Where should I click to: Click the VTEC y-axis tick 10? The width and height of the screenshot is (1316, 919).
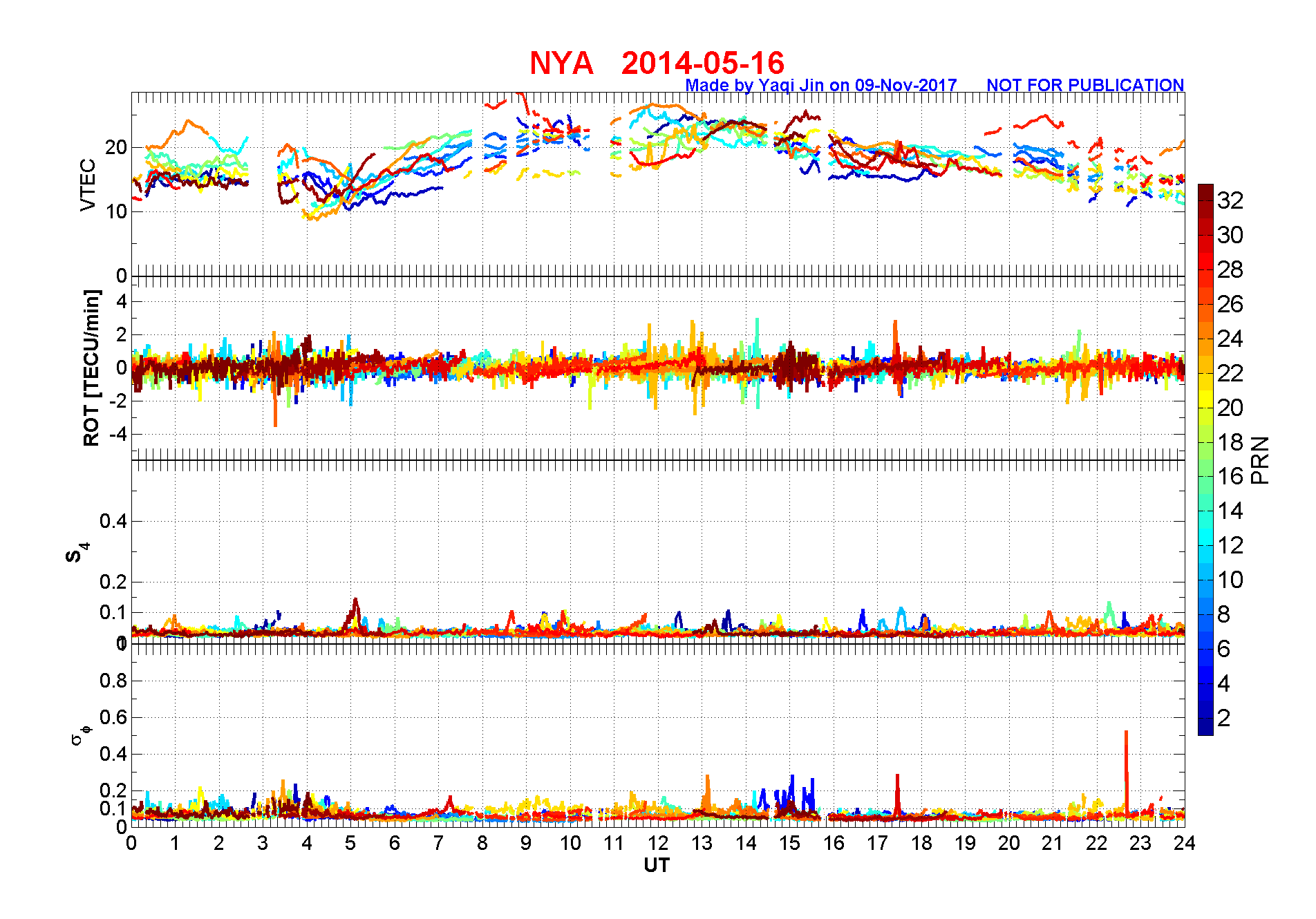point(116,211)
